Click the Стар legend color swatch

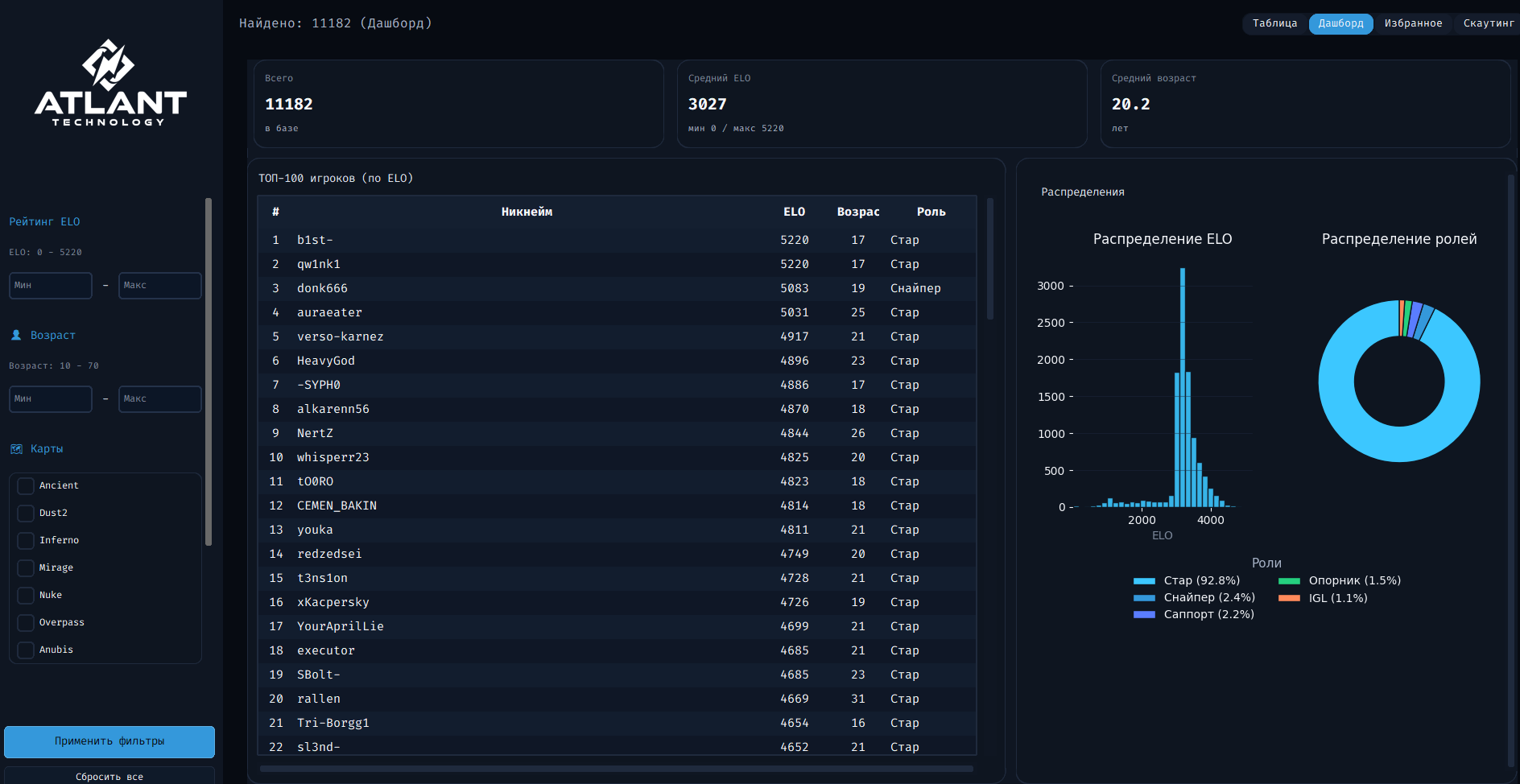[1144, 580]
